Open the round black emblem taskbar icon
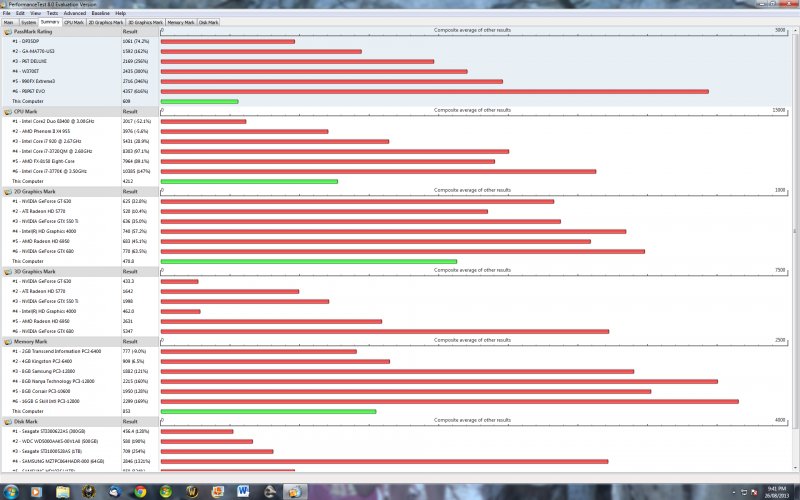 coord(88,492)
